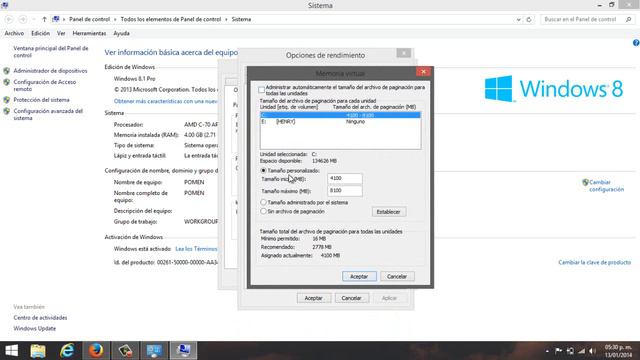The image size is (640, 360).
Task: Click Aceptar in Memoria virtual dialog
Action: 359,276
